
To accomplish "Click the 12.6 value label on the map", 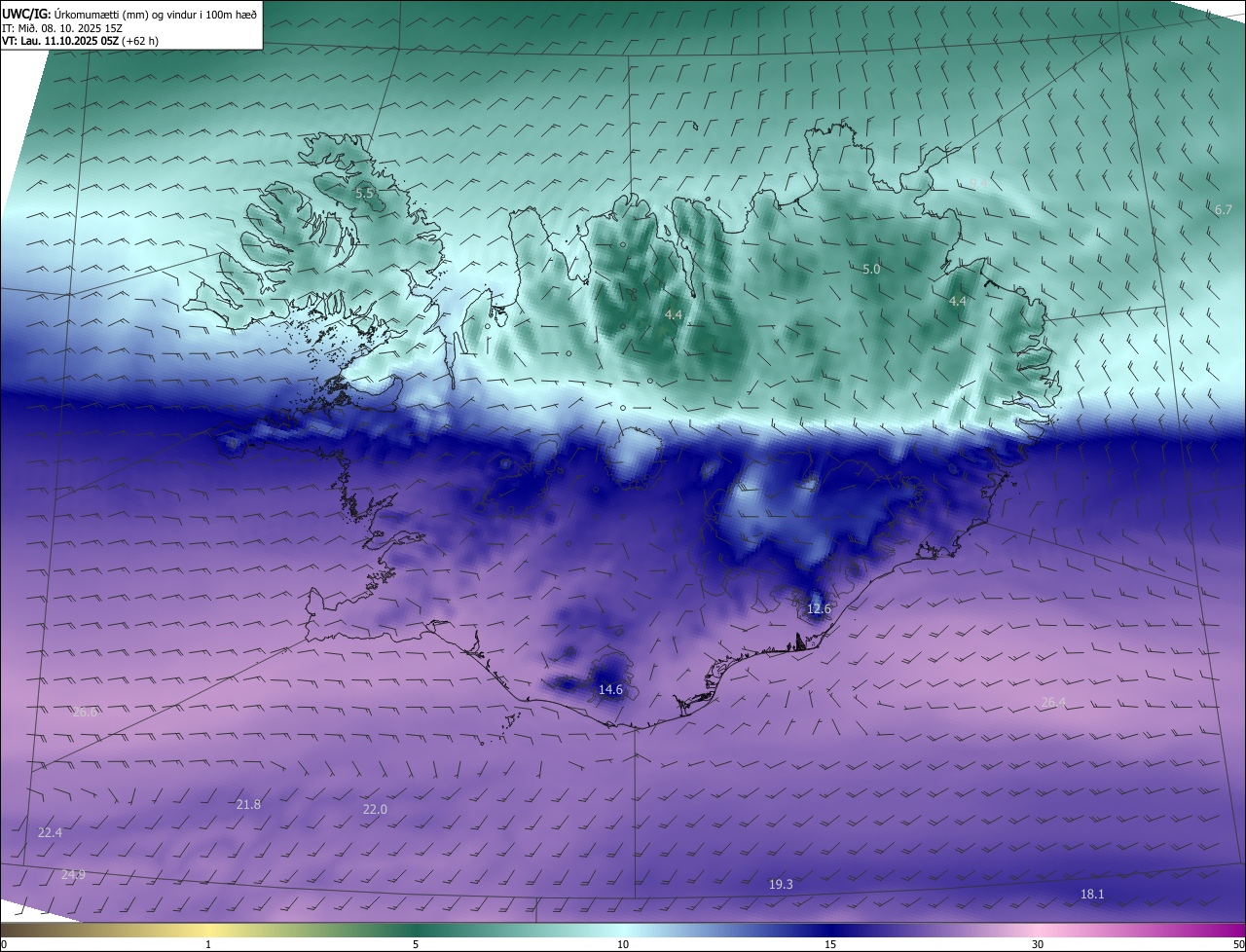I will point(820,609).
